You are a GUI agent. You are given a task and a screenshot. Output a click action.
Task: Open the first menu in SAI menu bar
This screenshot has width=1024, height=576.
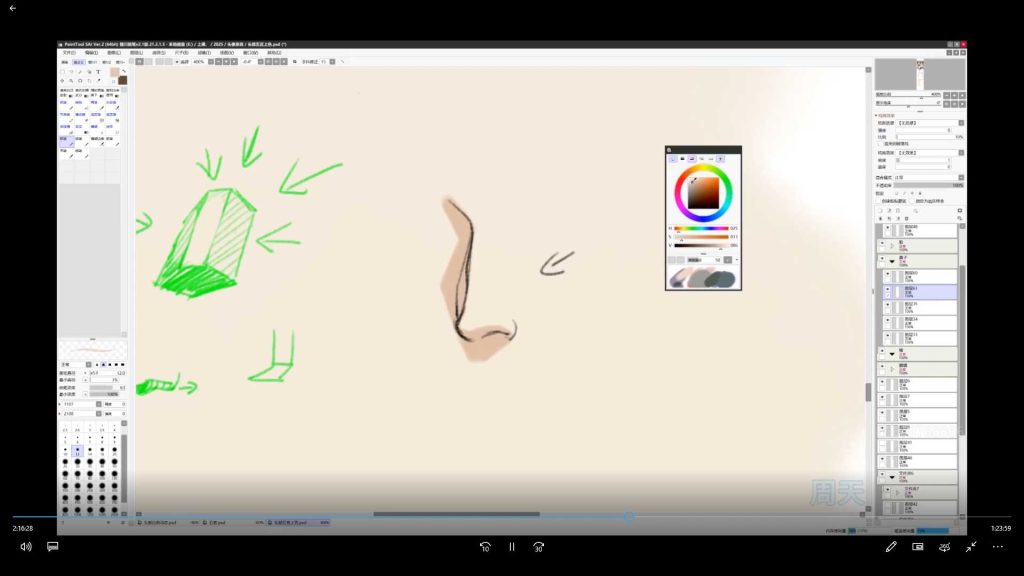(69, 53)
